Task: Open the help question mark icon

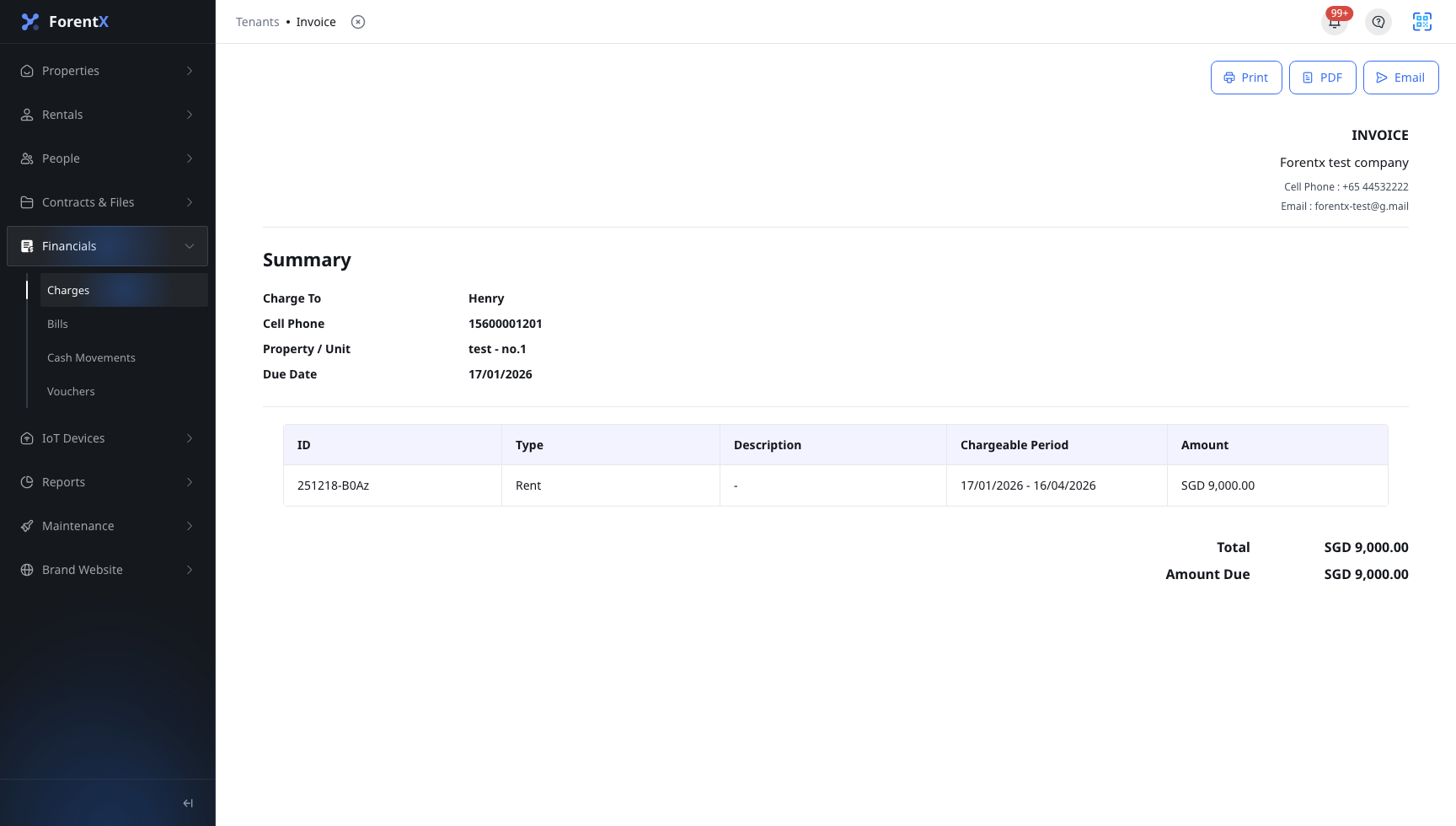Action: coord(1378,22)
